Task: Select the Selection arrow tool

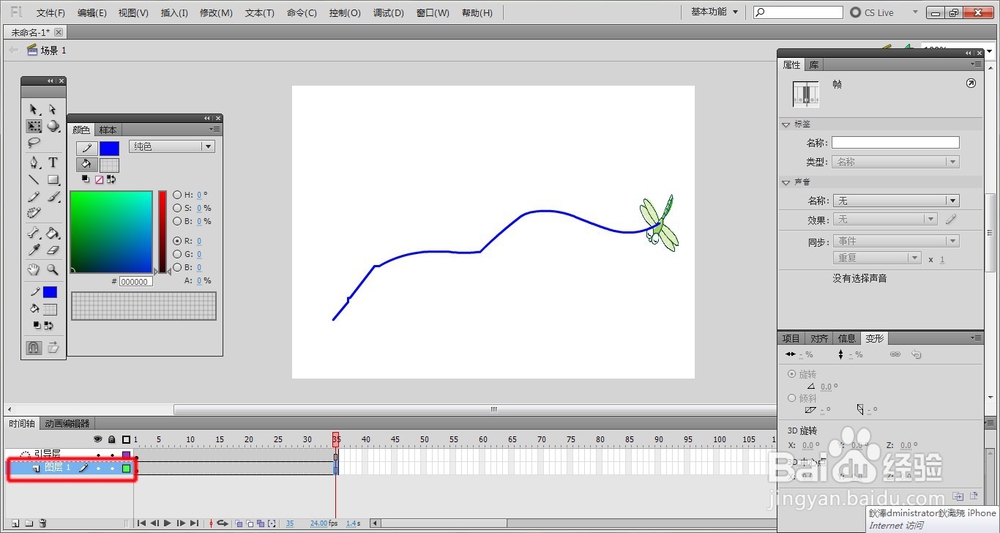Action: point(34,110)
